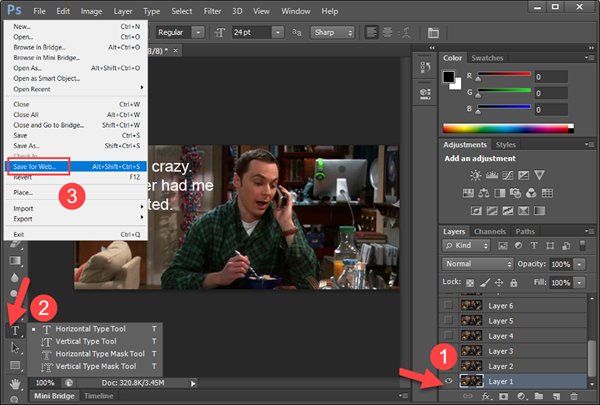Open the font style Regular dropdown

(x=198, y=33)
